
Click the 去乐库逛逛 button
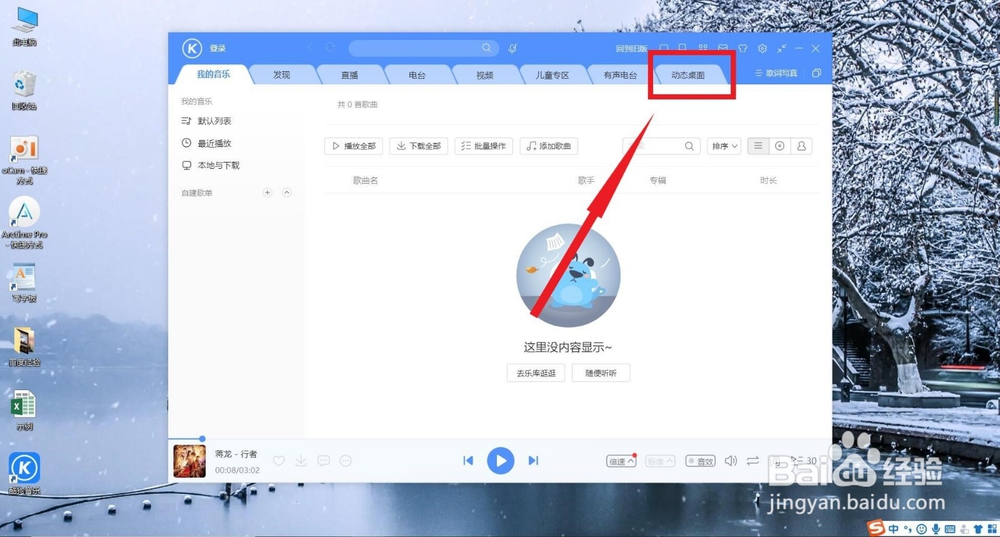click(x=536, y=373)
